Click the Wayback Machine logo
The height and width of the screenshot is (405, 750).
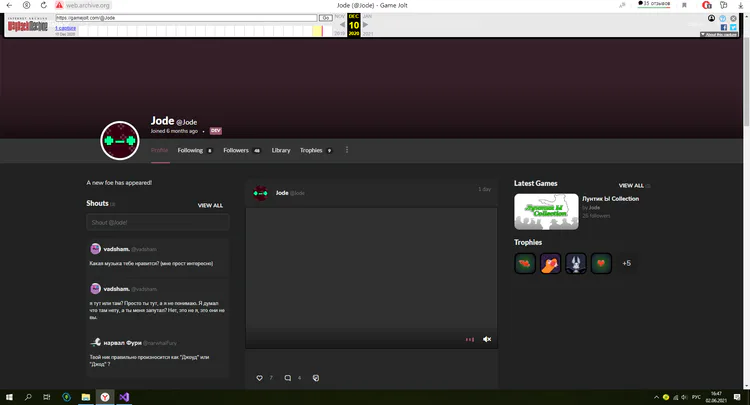tap(28, 25)
